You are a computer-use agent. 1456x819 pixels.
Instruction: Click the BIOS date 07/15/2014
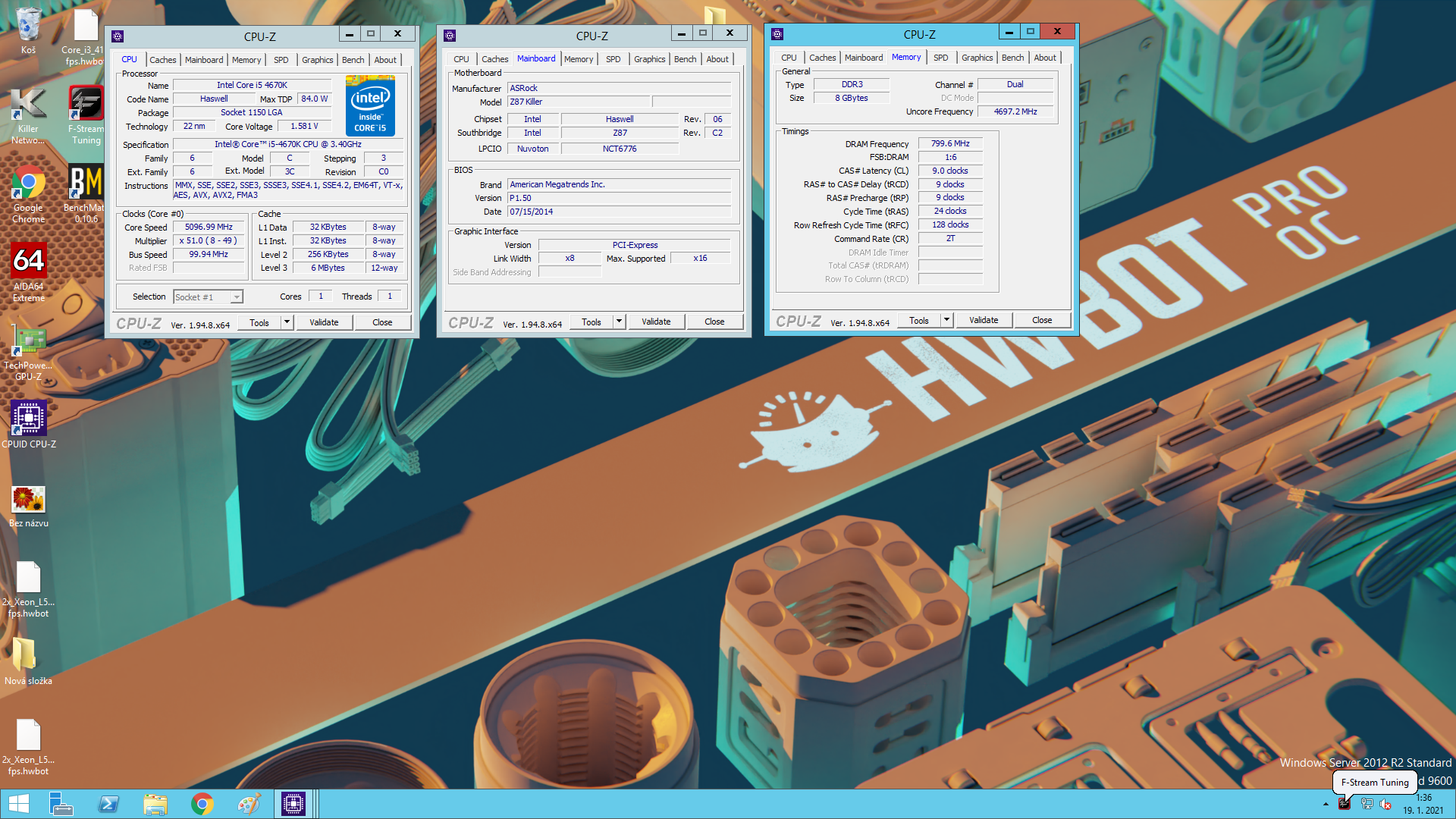[x=619, y=212]
